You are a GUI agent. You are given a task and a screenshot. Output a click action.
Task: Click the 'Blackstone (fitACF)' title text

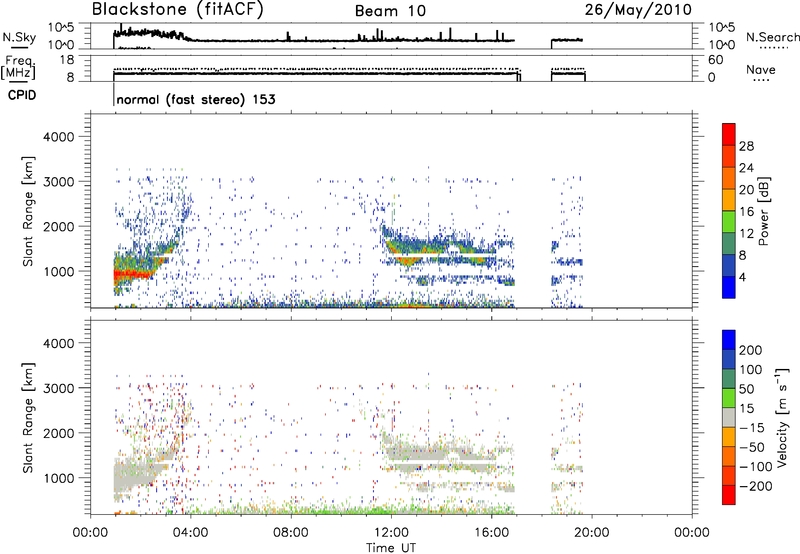[x=177, y=10]
